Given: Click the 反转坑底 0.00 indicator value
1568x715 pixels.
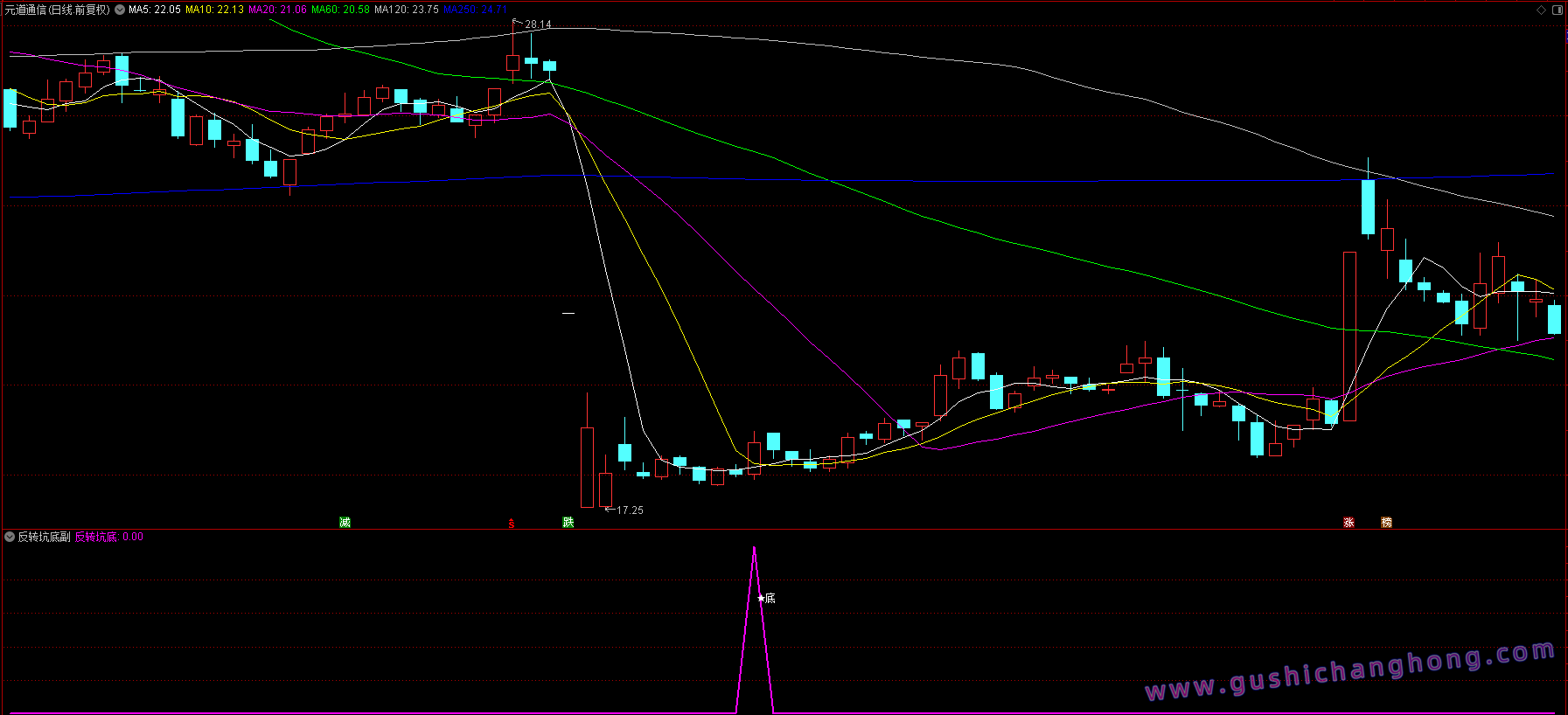Looking at the screenshot, I should tap(109, 537).
